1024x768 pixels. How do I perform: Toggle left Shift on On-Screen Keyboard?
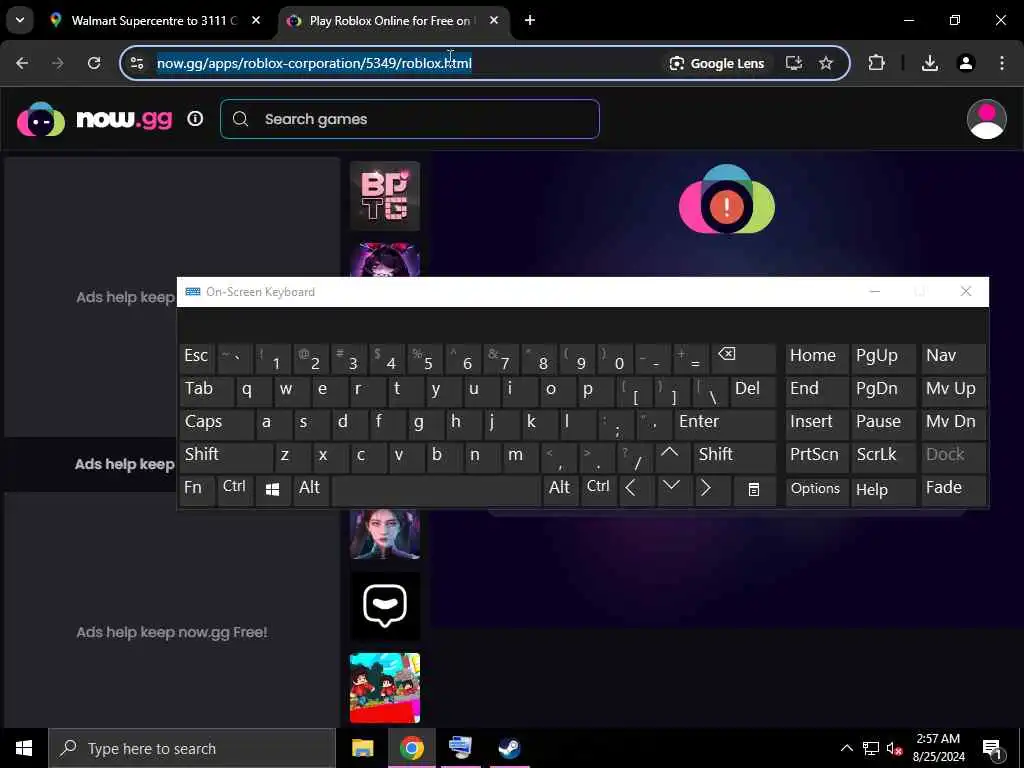point(225,456)
